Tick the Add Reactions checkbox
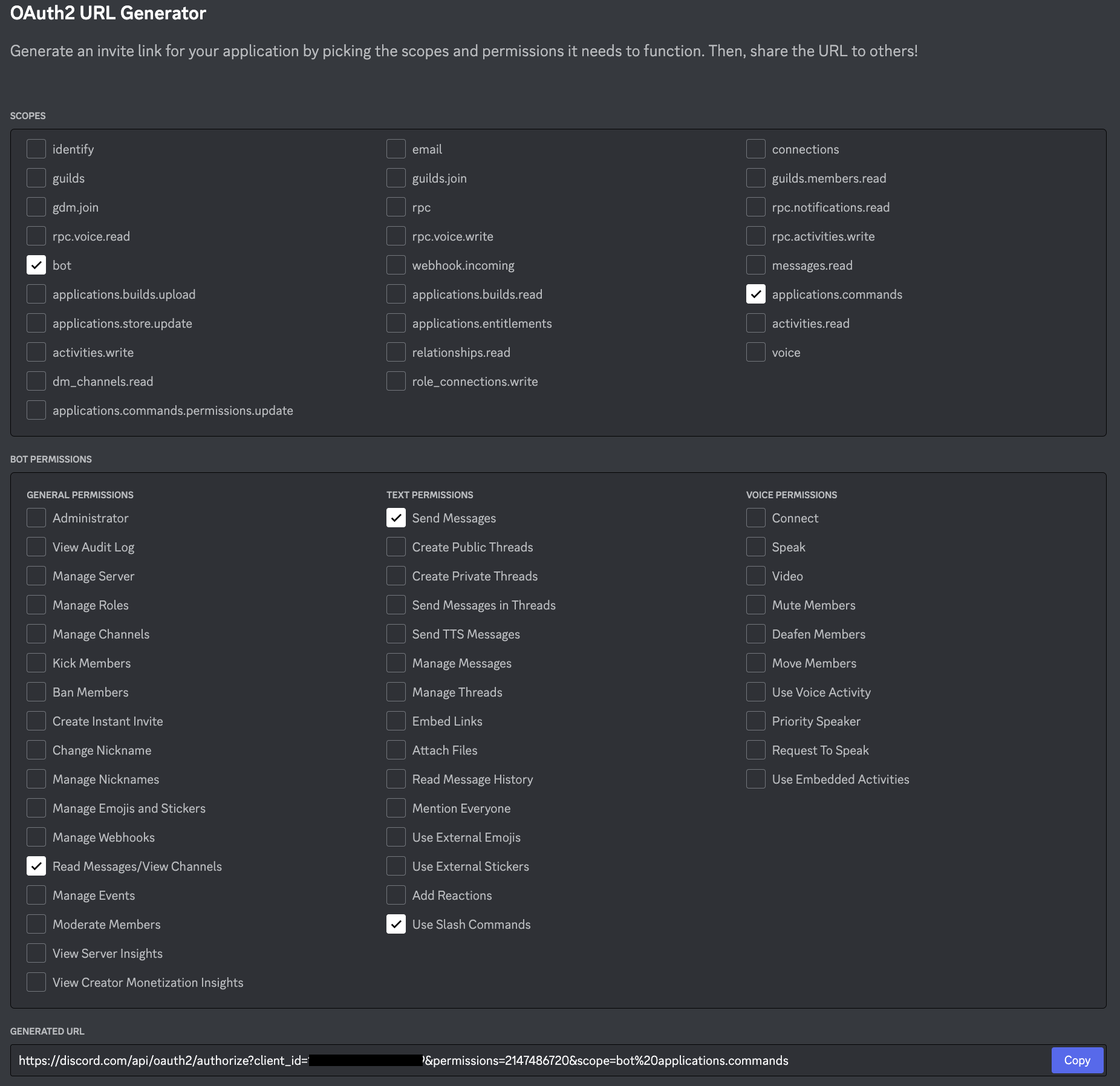The image size is (1120, 1086). [x=396, y=896]
